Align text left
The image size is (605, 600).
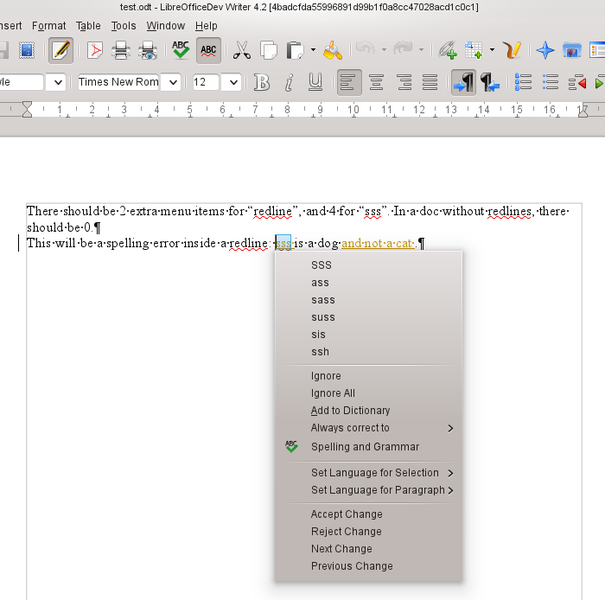pyautogui.click(x=349, y=82)
